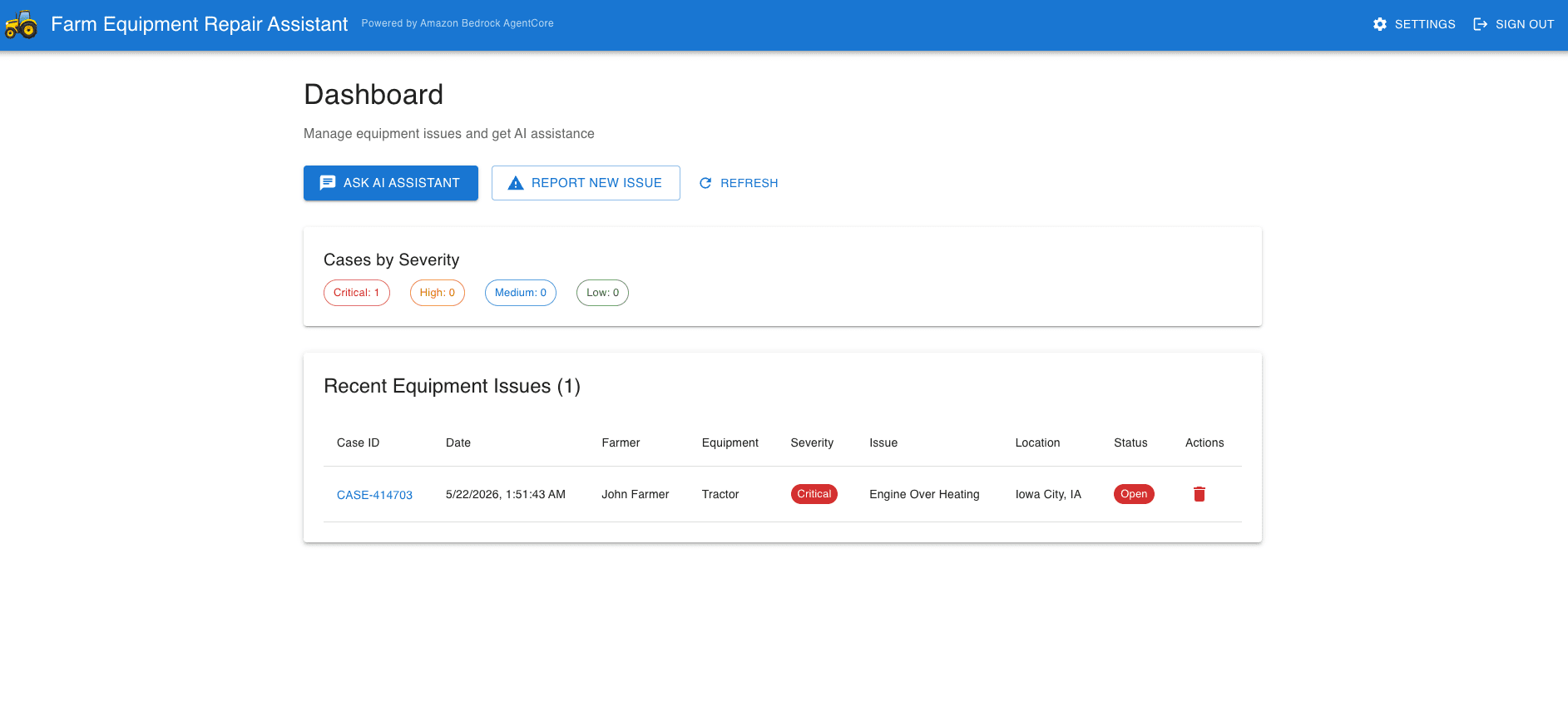Delete CASE-414703 with the trash icon
Viewport: 1568px width, 702px height.
pos(1199,494)
